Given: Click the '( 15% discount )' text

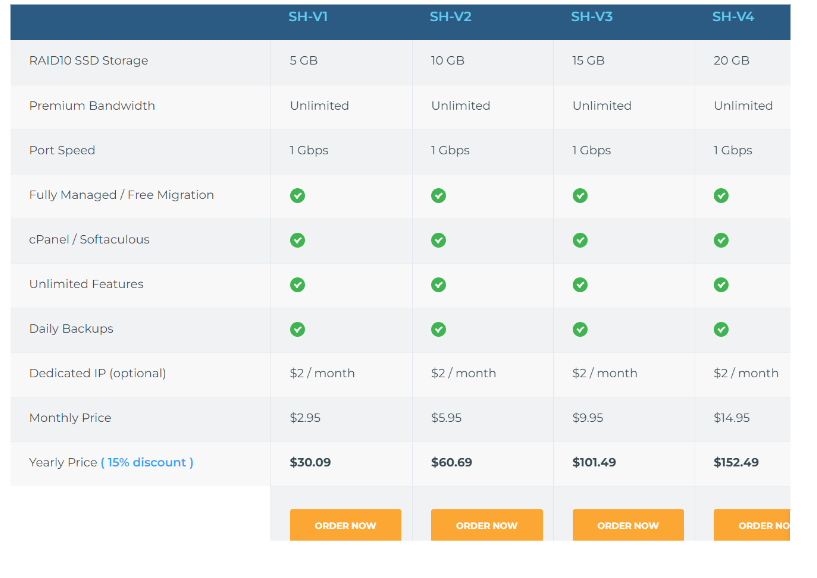Looking at the screenshot, I should (x=147, y=462).
